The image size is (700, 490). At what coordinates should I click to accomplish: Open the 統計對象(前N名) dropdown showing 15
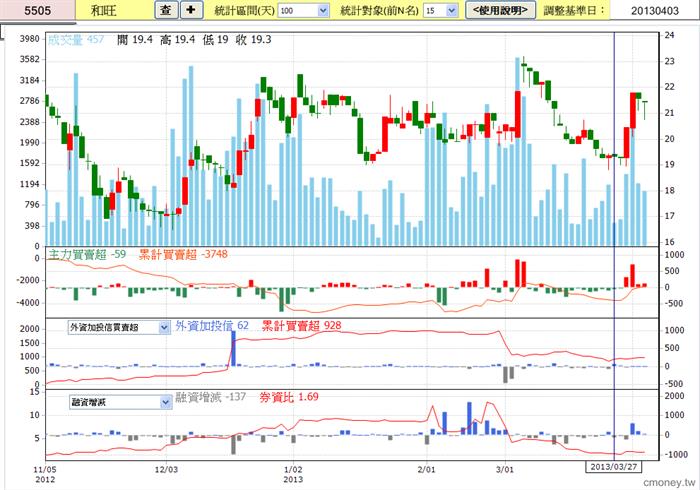(440, 10)
